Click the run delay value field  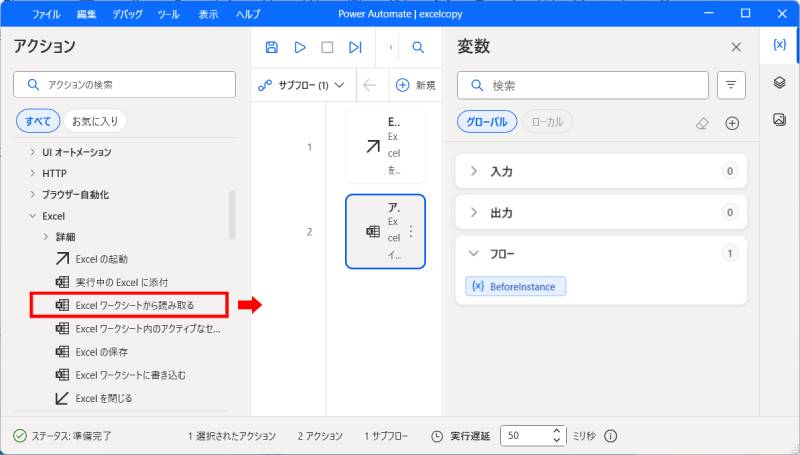click(x=527, y=436)
